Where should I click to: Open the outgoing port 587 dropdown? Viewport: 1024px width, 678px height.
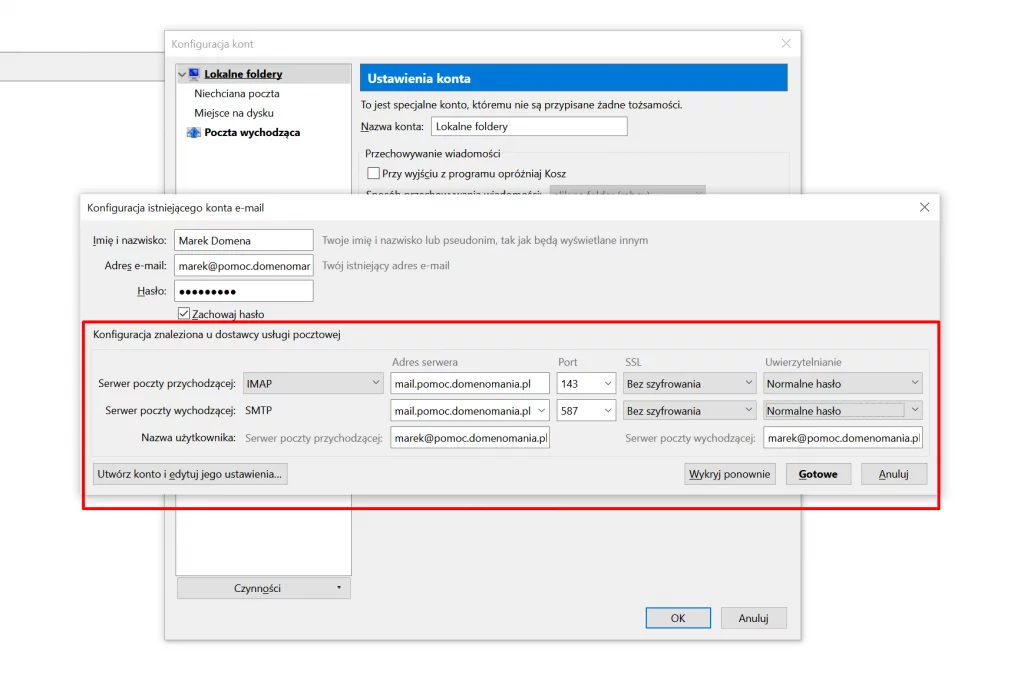tap(586, 410)
